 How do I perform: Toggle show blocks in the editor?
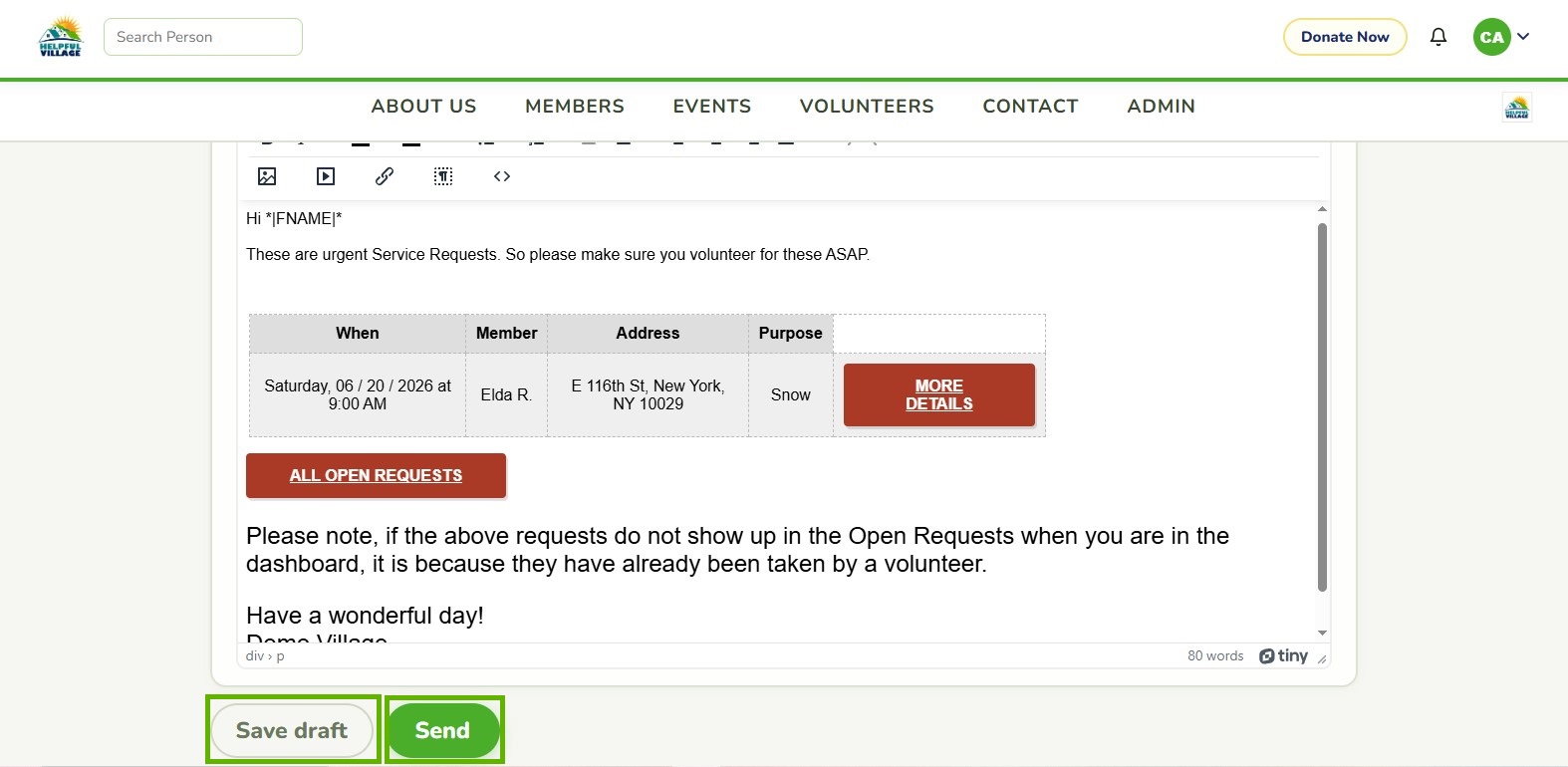[443, 176]
